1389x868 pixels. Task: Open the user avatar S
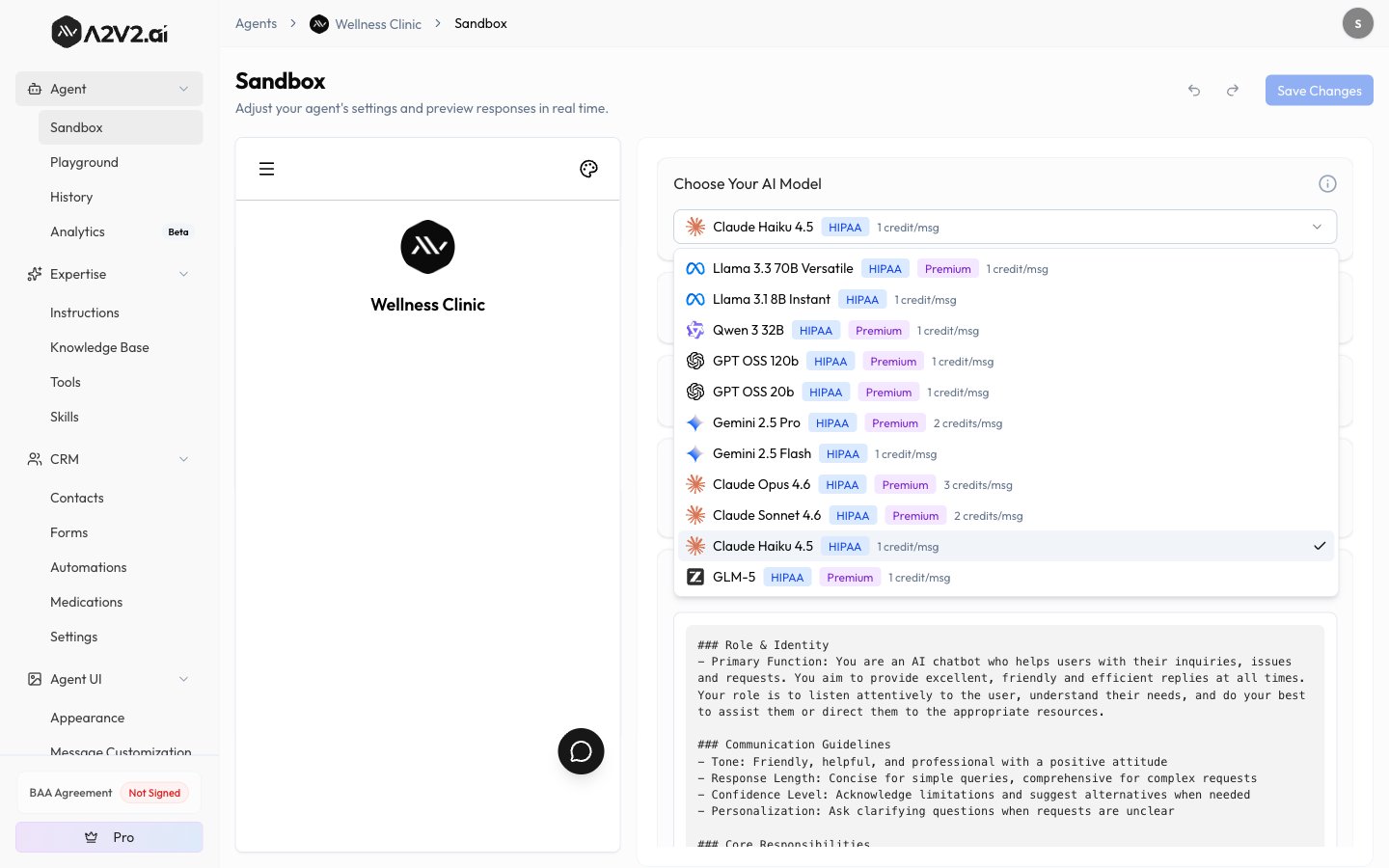tap(1358, 23)
